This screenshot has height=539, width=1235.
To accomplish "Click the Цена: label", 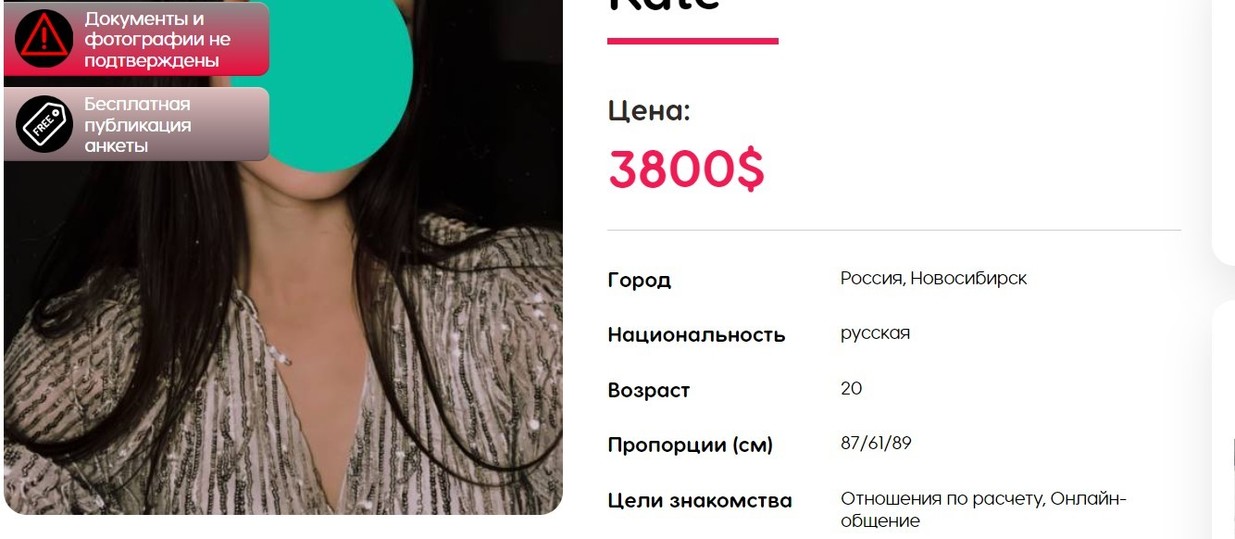I will point(649,110).
